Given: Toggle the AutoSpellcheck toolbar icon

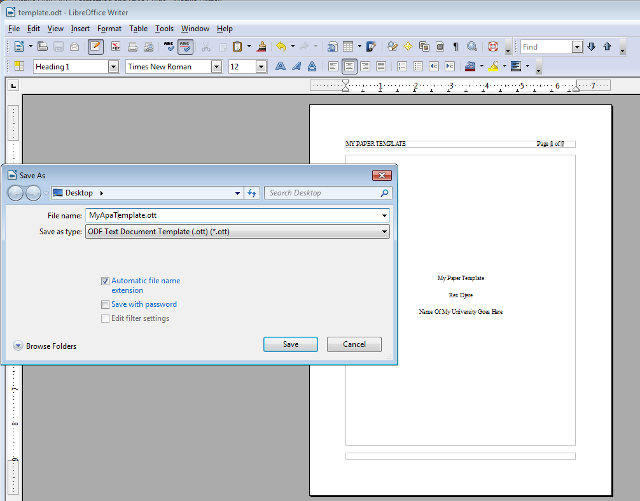Looking at the screenshot, I should [x=185, y=47].
